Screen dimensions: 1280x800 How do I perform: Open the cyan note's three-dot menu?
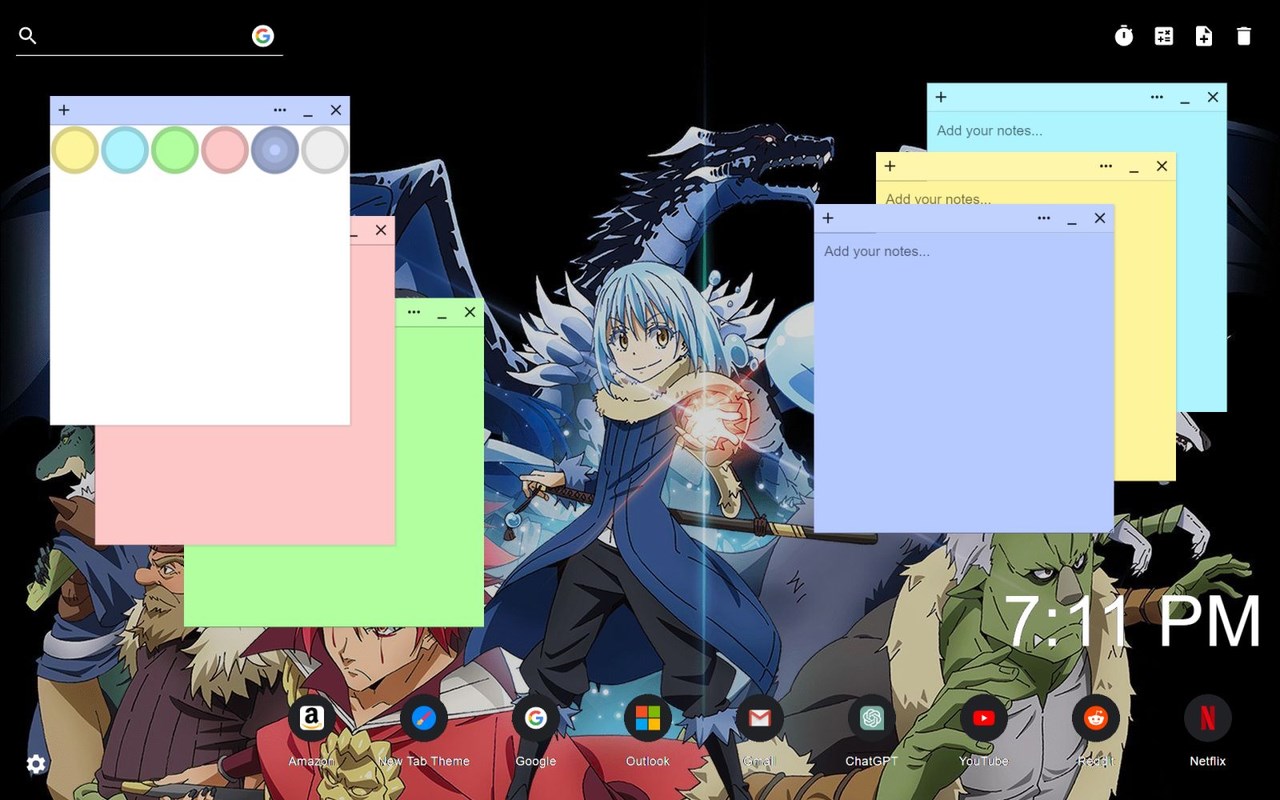coord(1157,97)
